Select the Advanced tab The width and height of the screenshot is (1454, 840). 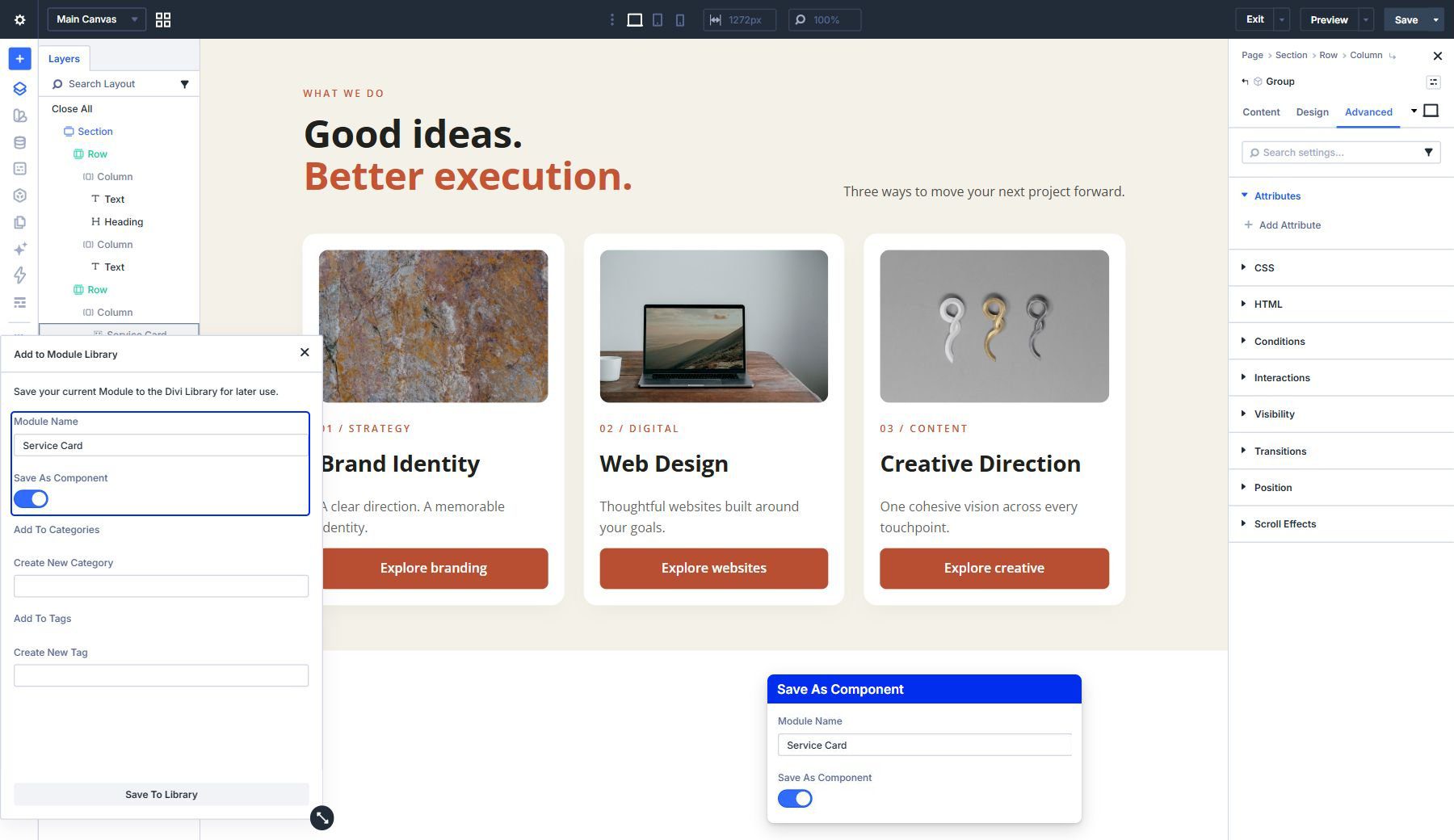1368,112
